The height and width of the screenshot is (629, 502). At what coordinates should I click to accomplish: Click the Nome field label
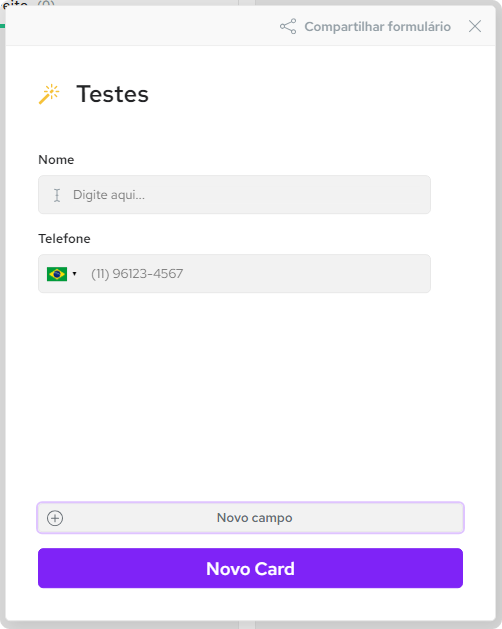[x=56, y=160]
